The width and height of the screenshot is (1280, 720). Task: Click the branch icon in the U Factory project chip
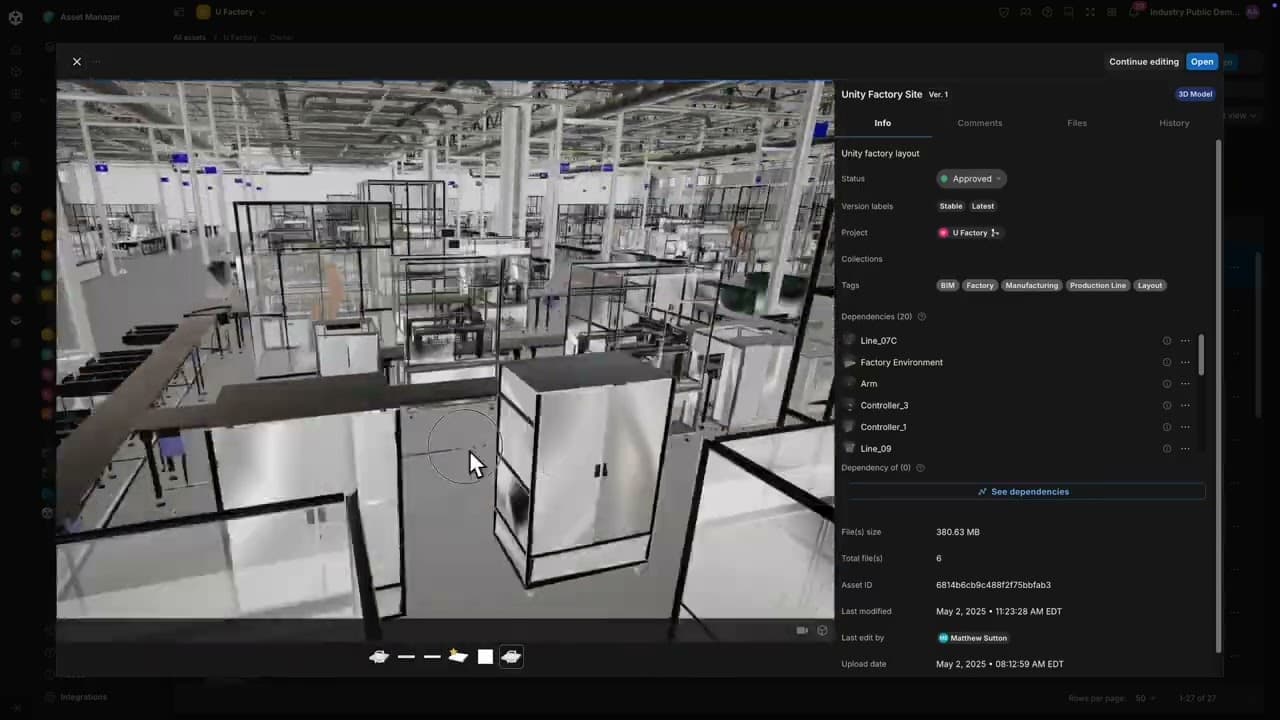click(995, 233)
